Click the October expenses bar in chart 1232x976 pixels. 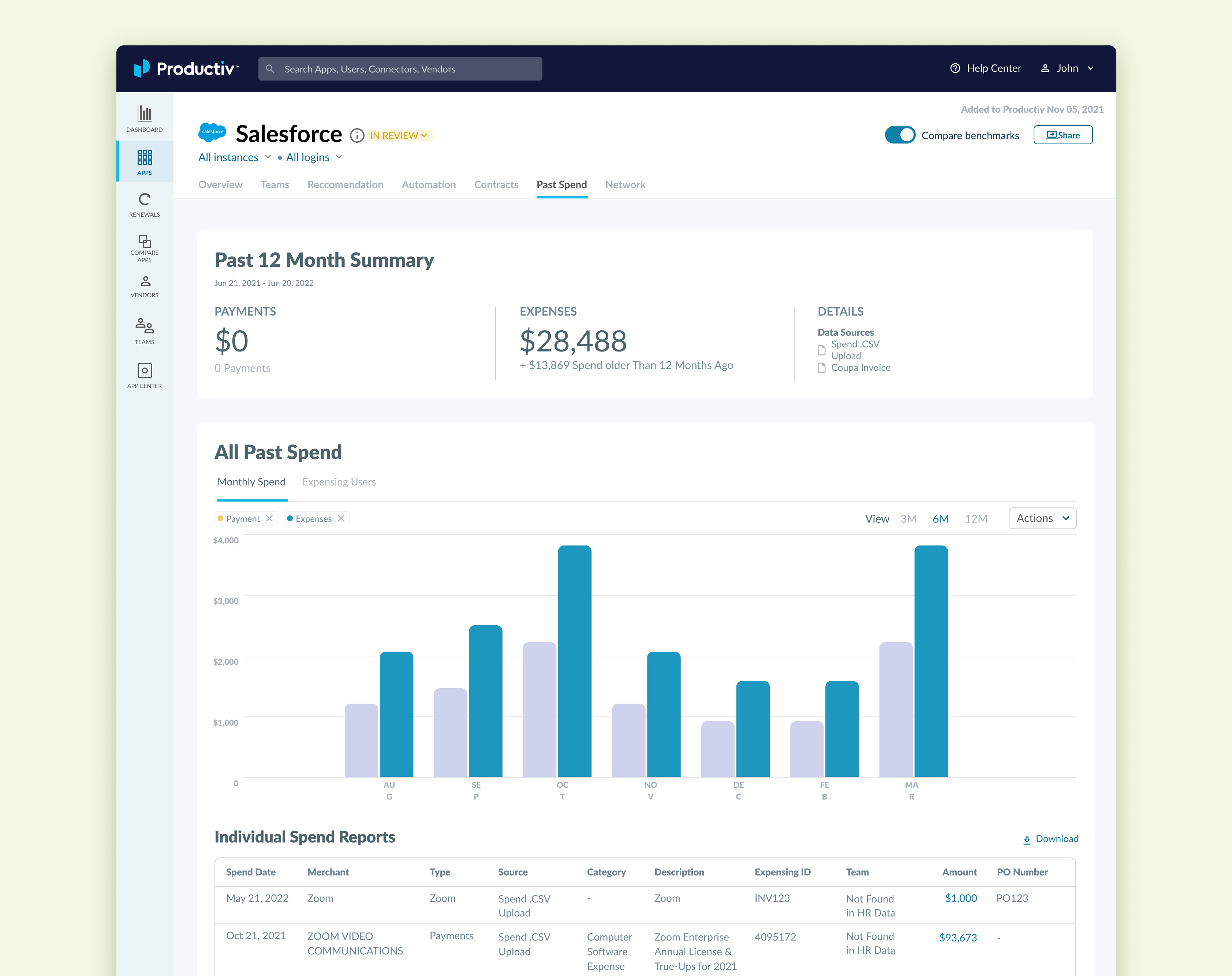(575, 661)
